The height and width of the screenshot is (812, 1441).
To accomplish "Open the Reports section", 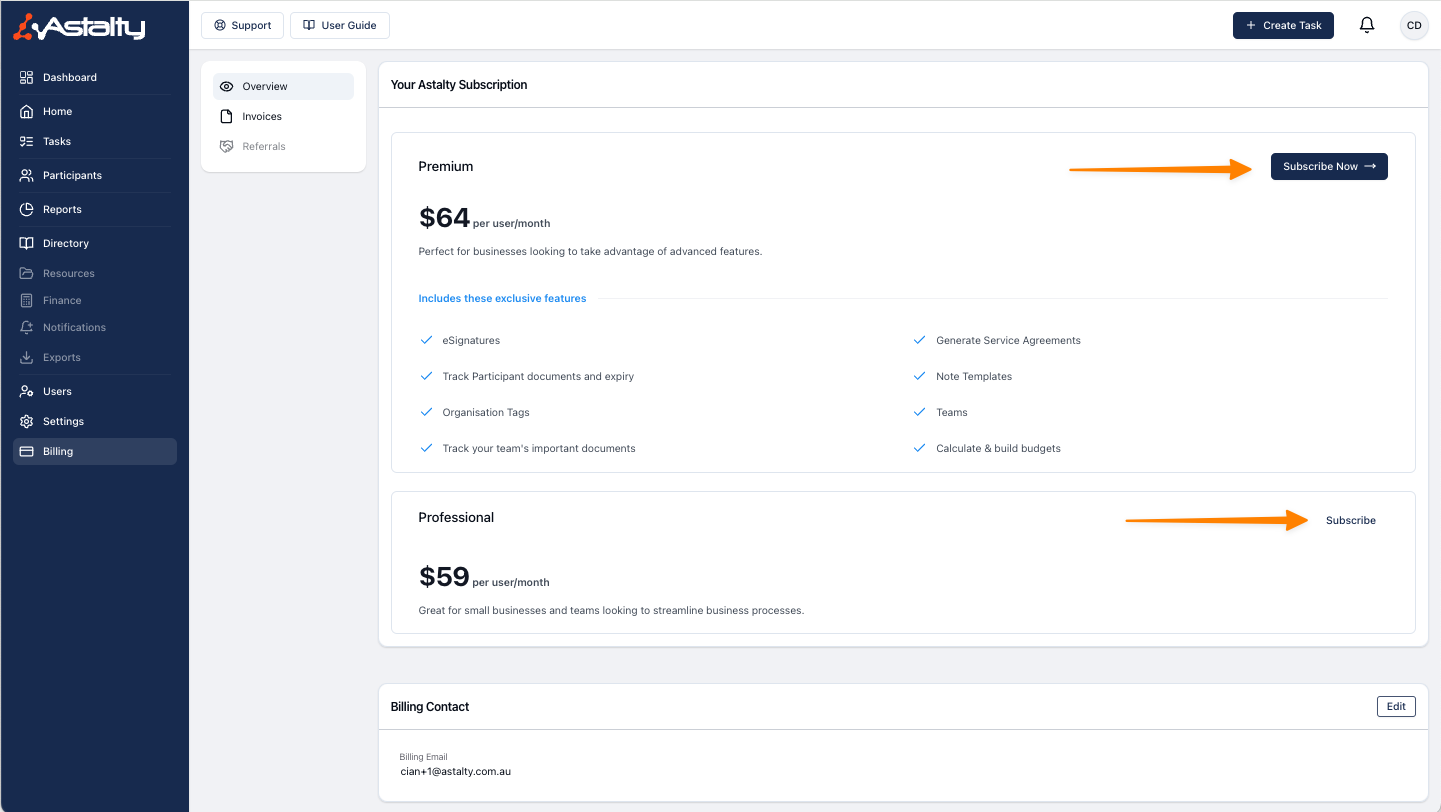I will coord(95,209).
